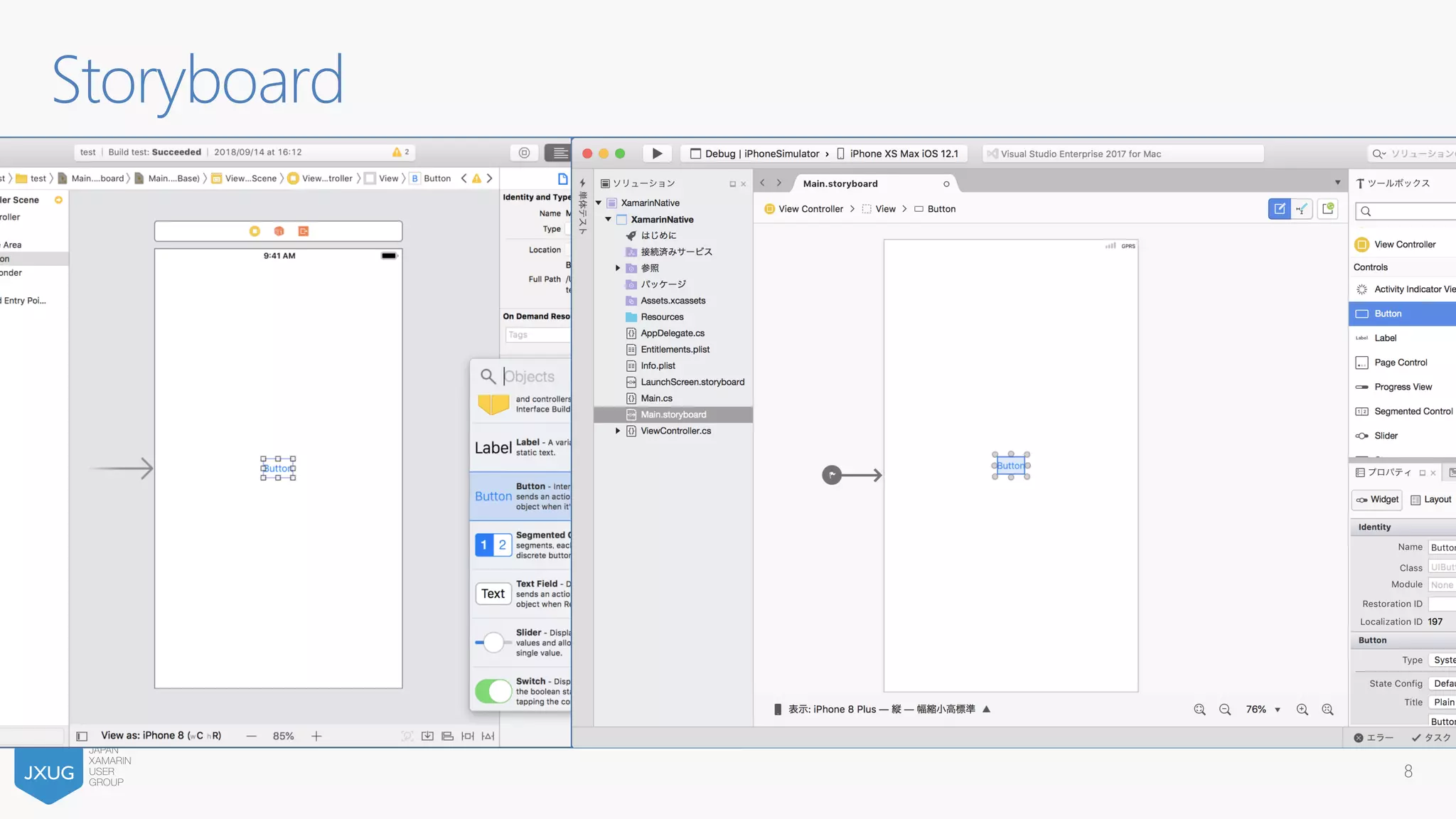Screen dimensions: 1456x819
Task: Click zoom out magnifier beside 76% value
Action: 1225,710
